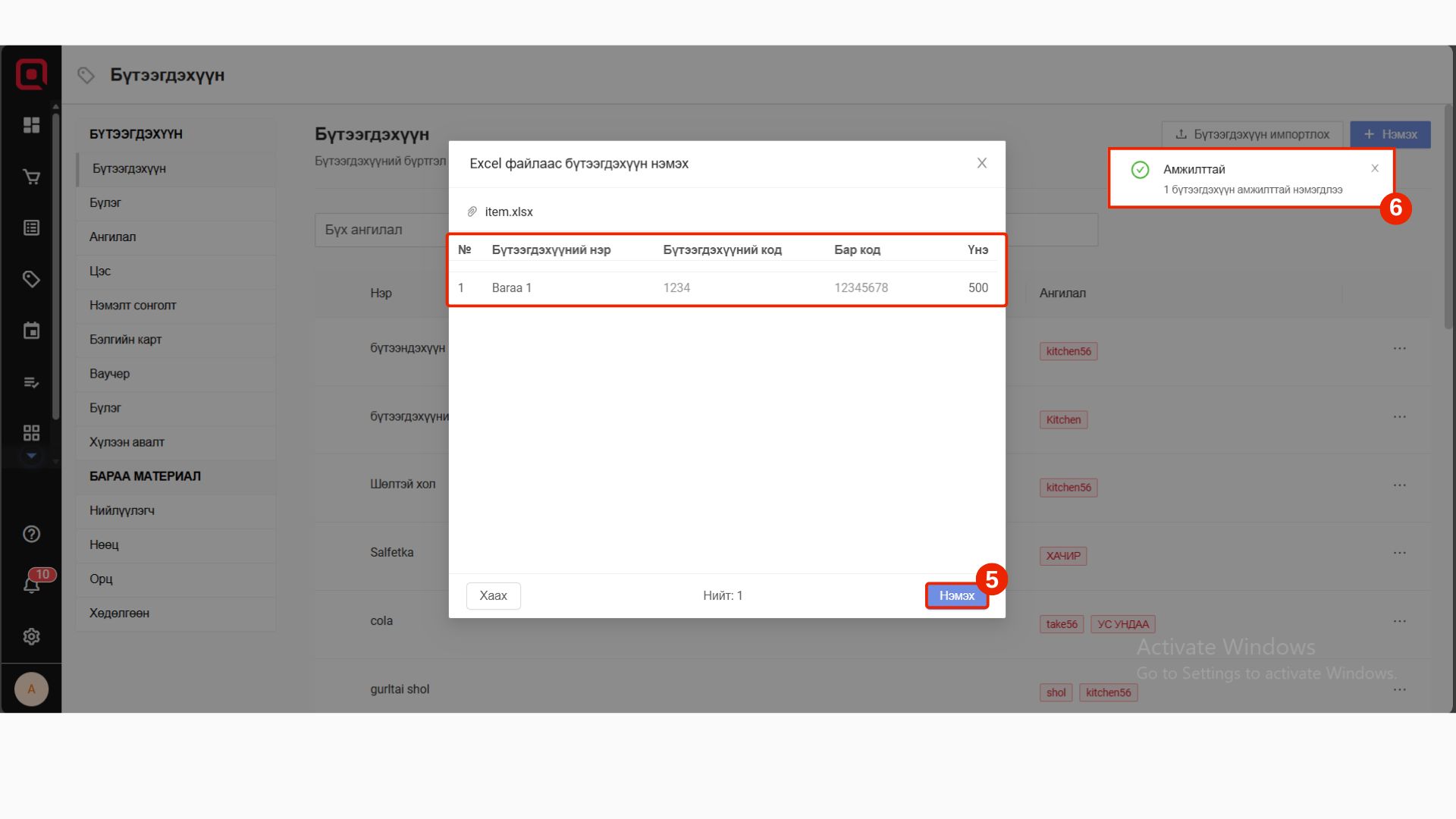
Task: Select Нэмэлт сонголт menu item
Action: point(133,305)
